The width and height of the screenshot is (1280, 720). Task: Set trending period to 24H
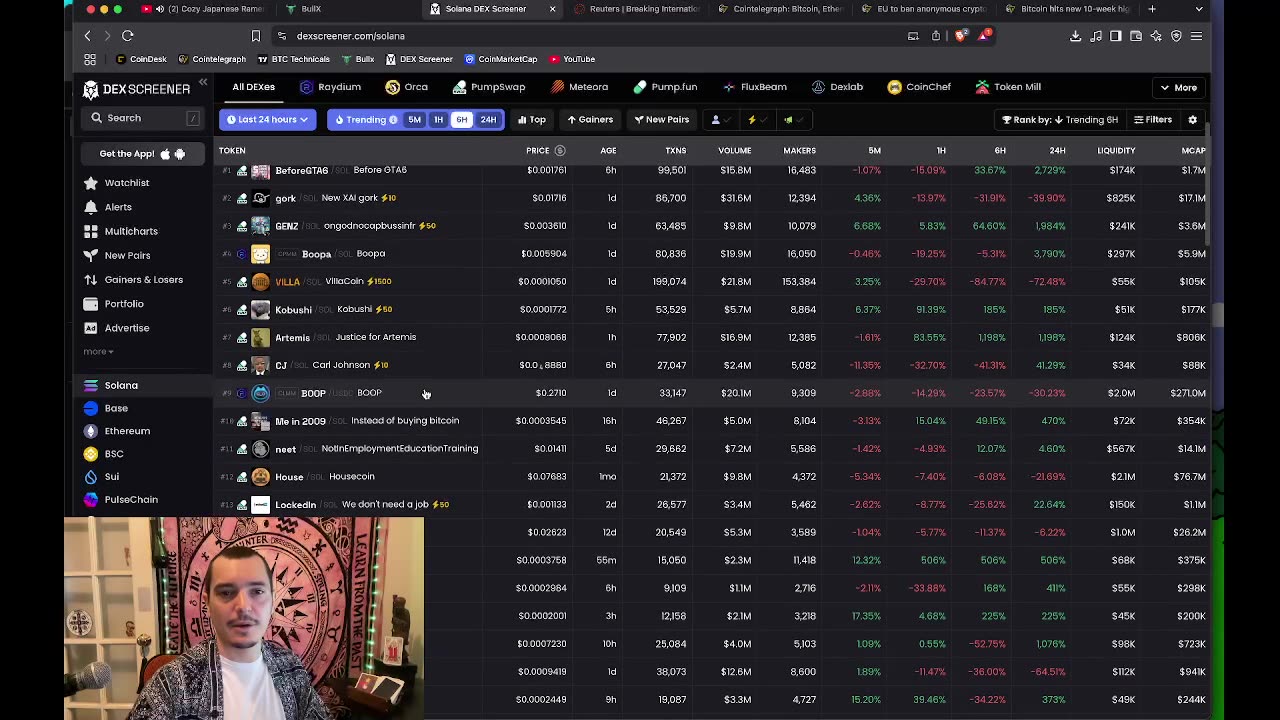[x=488, y=120]
